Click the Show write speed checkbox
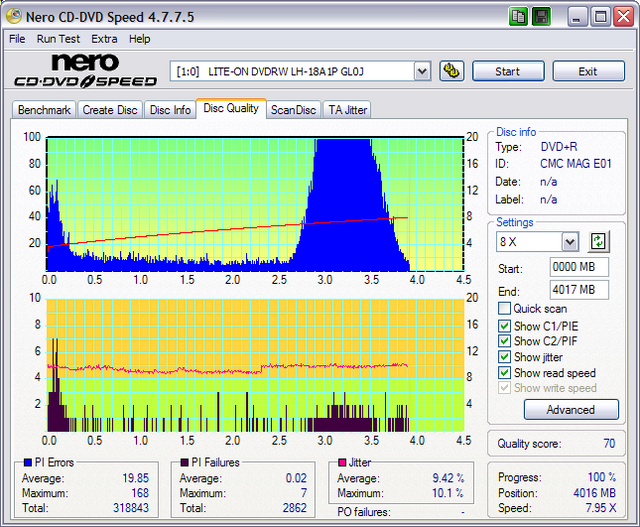Image resolution: width=640 pixels, height=527 pixels. [x=504, y=387]
